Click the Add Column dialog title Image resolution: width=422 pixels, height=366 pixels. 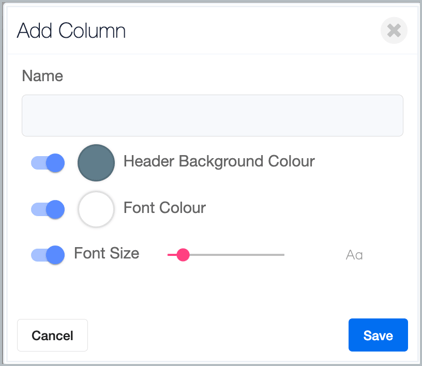[x=71, y=31]
